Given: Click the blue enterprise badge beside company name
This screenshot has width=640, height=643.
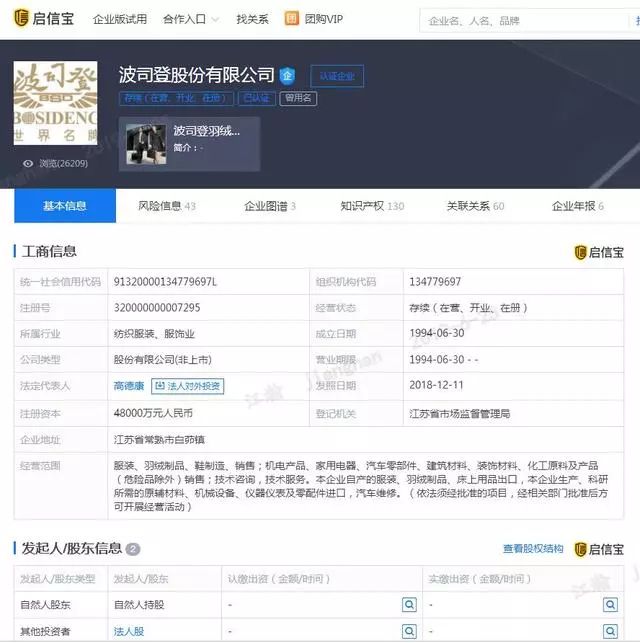Looking at the screenshot, I should pos(287,75).
